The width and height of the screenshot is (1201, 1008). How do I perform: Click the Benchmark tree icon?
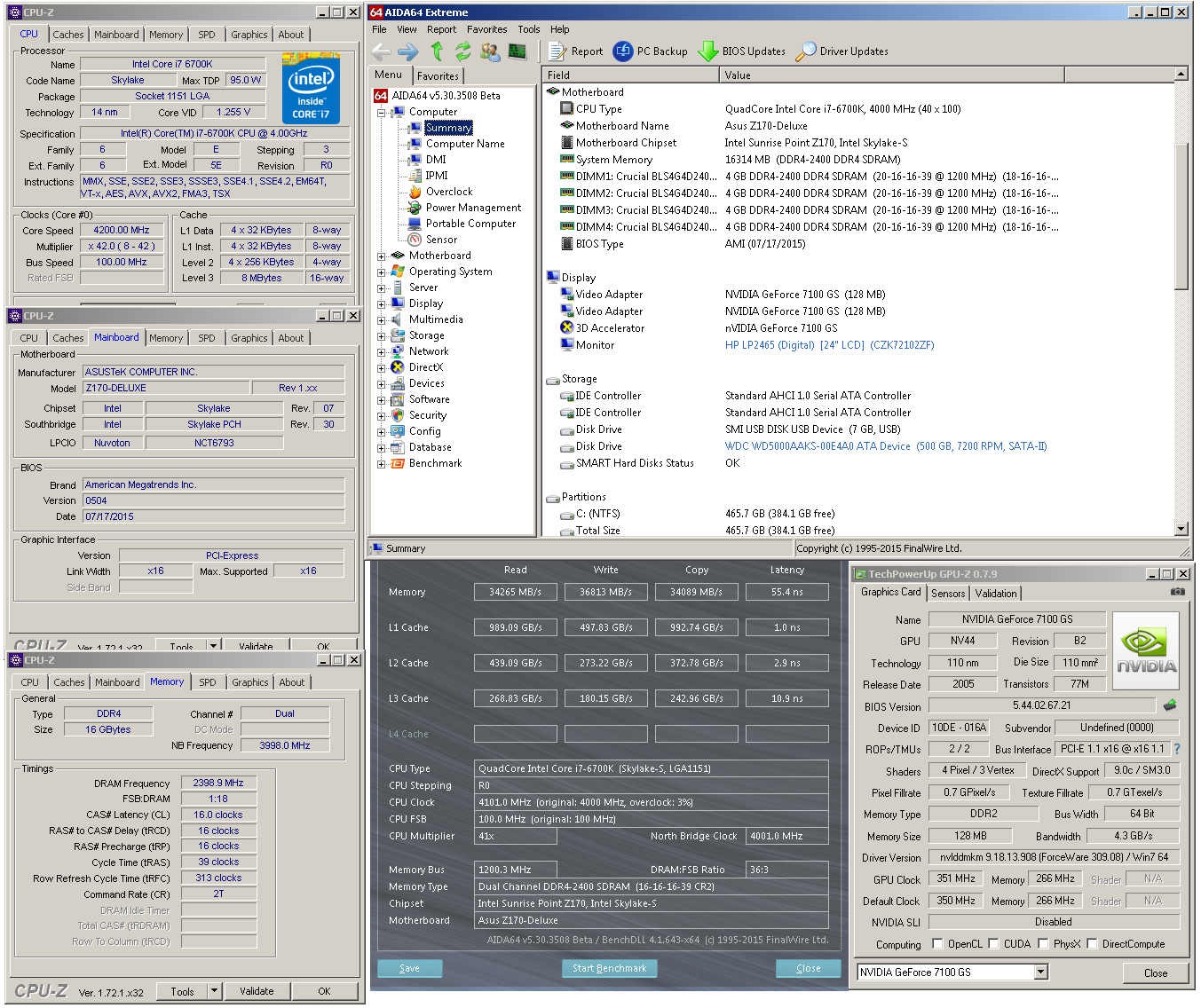pos(397,464)
